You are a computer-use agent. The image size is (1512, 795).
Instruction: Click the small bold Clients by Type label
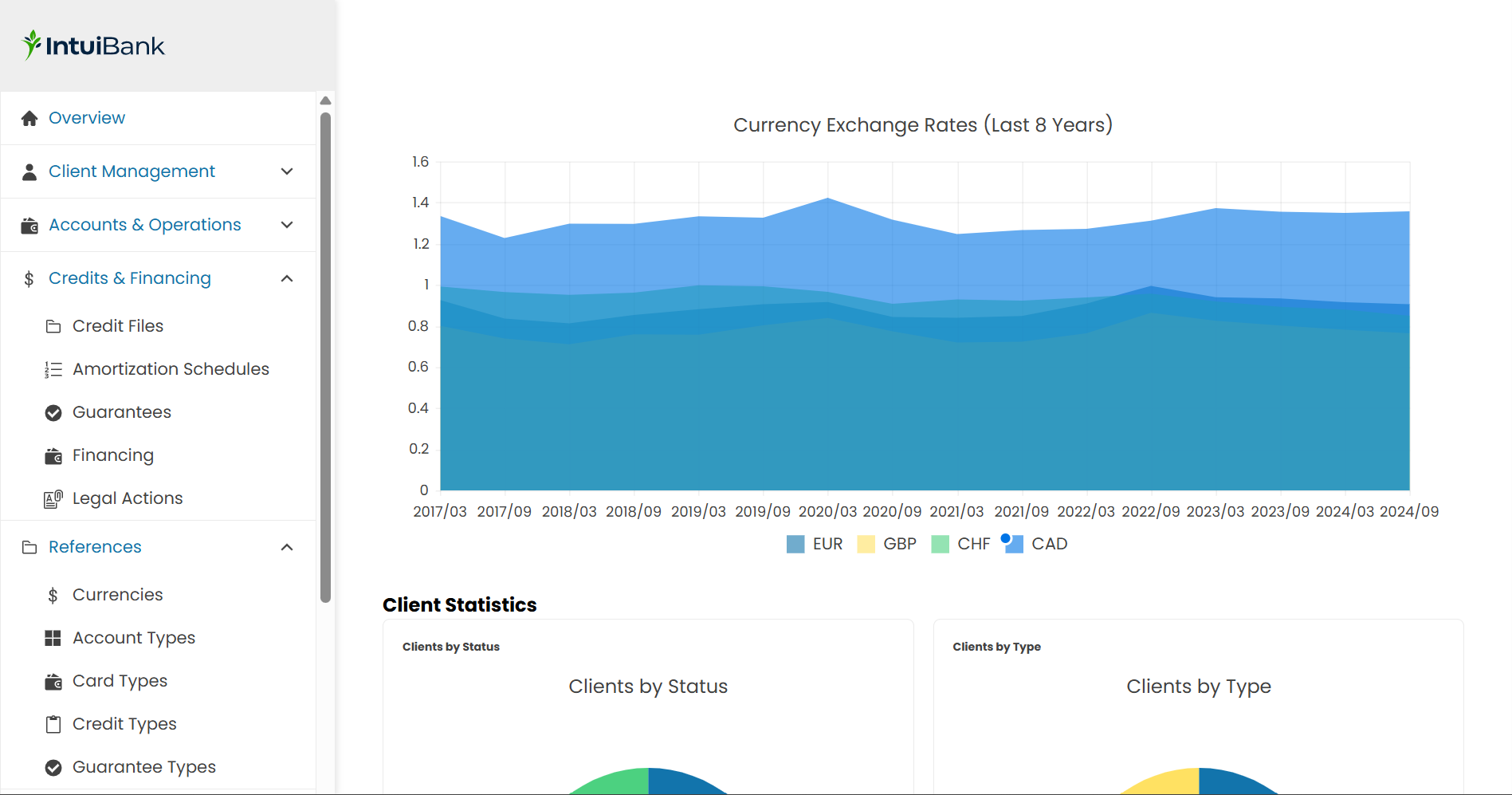(996, 647)
